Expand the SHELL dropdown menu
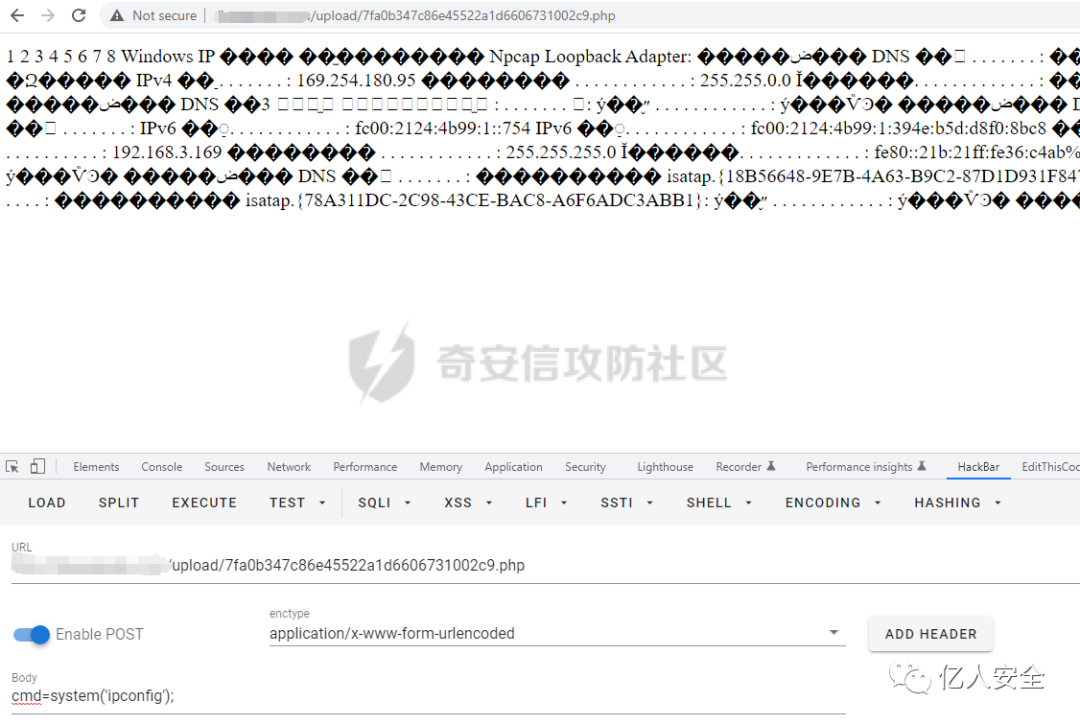The width and height of the screenshot is (1080, 725). 719,503
